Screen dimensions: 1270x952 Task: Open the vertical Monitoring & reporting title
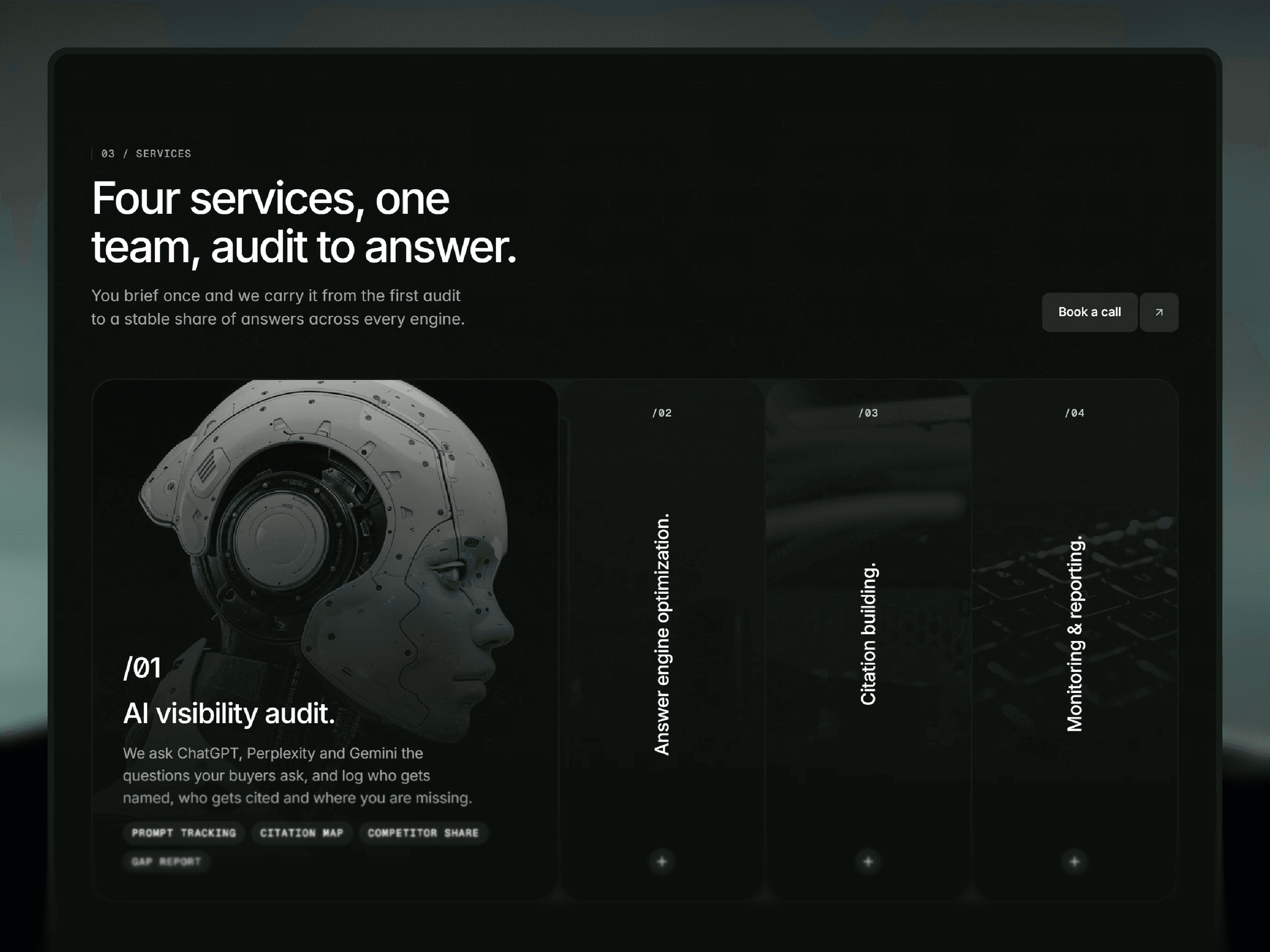point(1075,634)
